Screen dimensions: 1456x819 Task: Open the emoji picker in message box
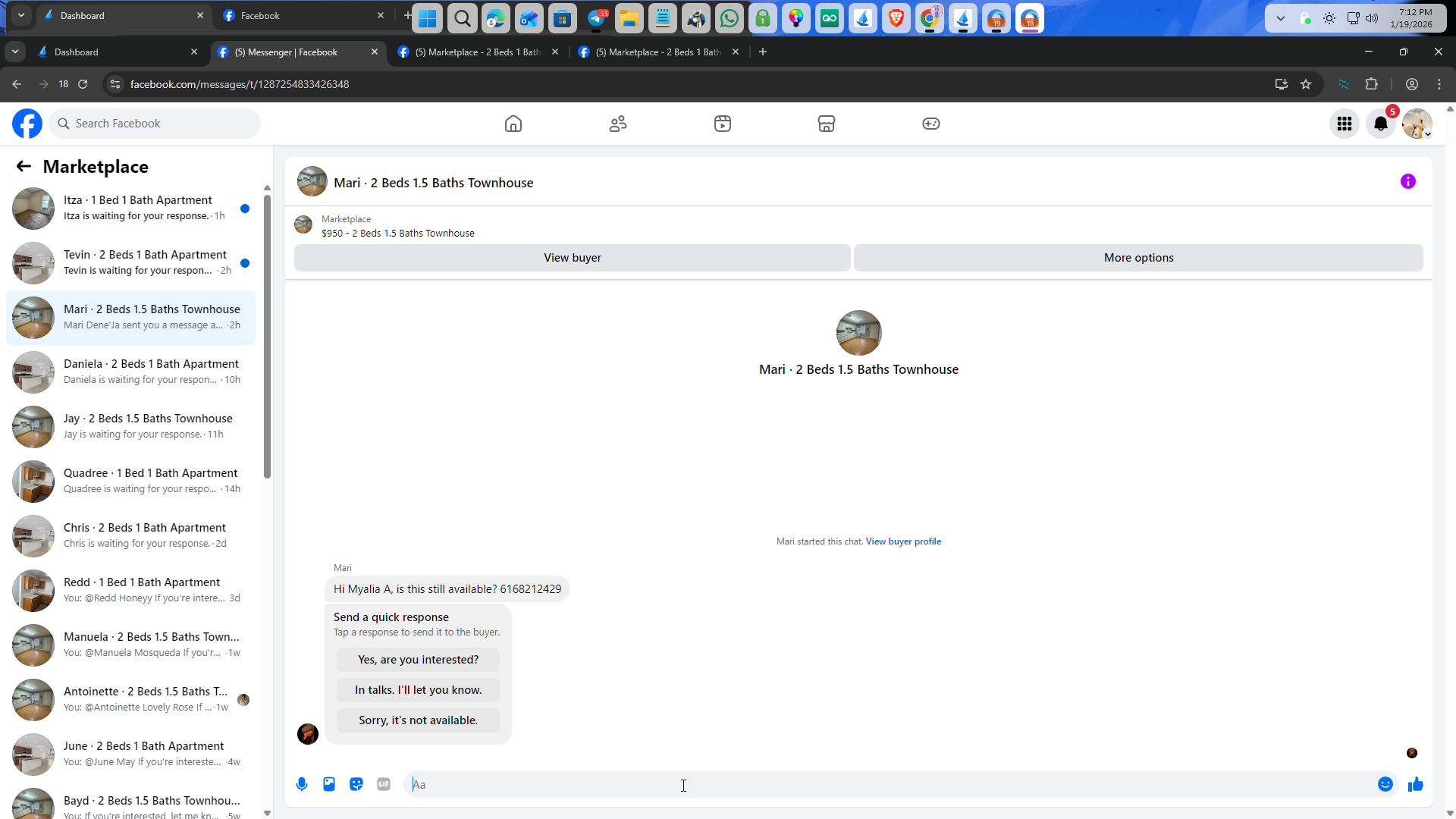(x=1385, y=784)
